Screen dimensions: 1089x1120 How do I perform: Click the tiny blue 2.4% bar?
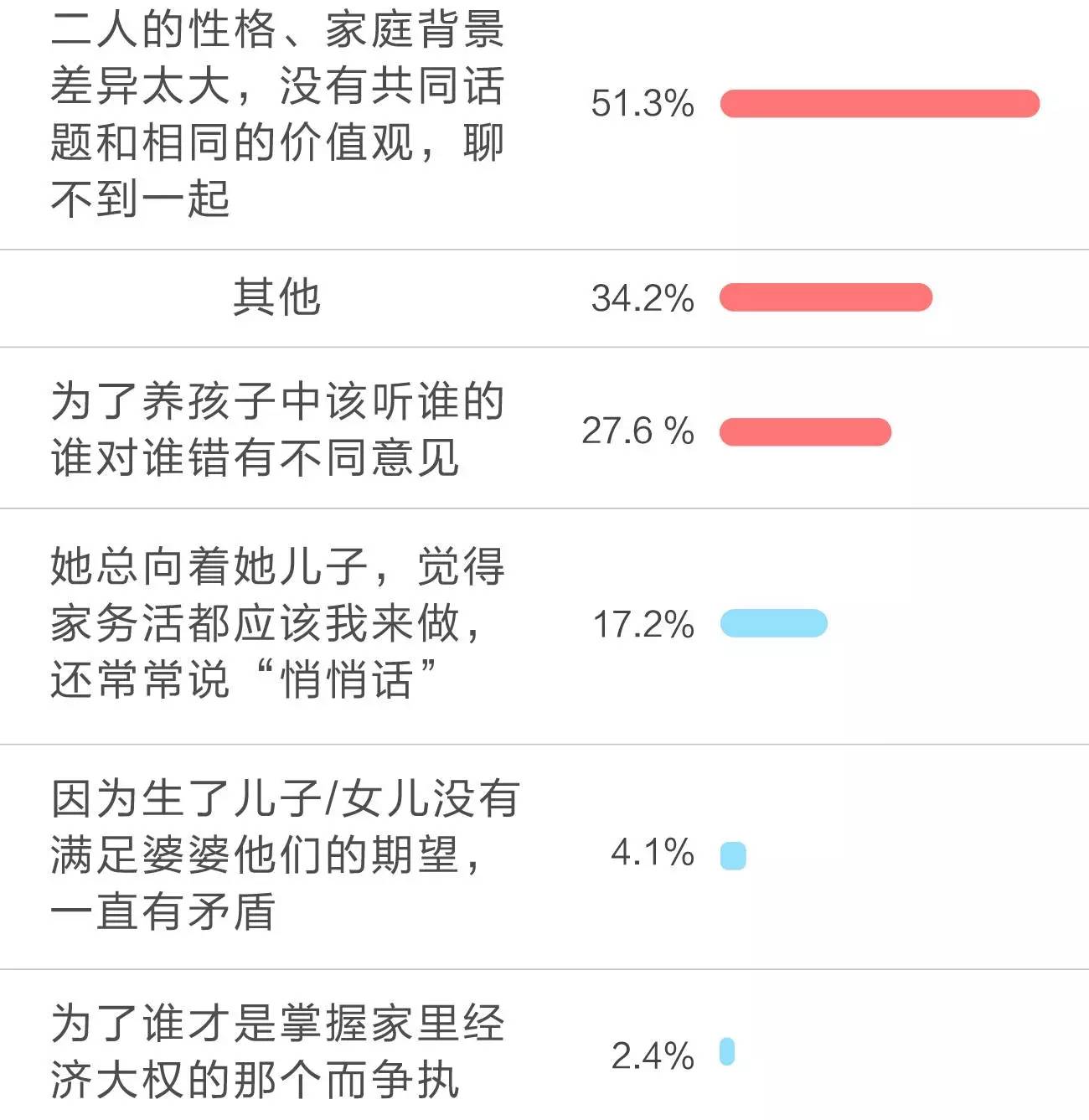click(727, 1052)
